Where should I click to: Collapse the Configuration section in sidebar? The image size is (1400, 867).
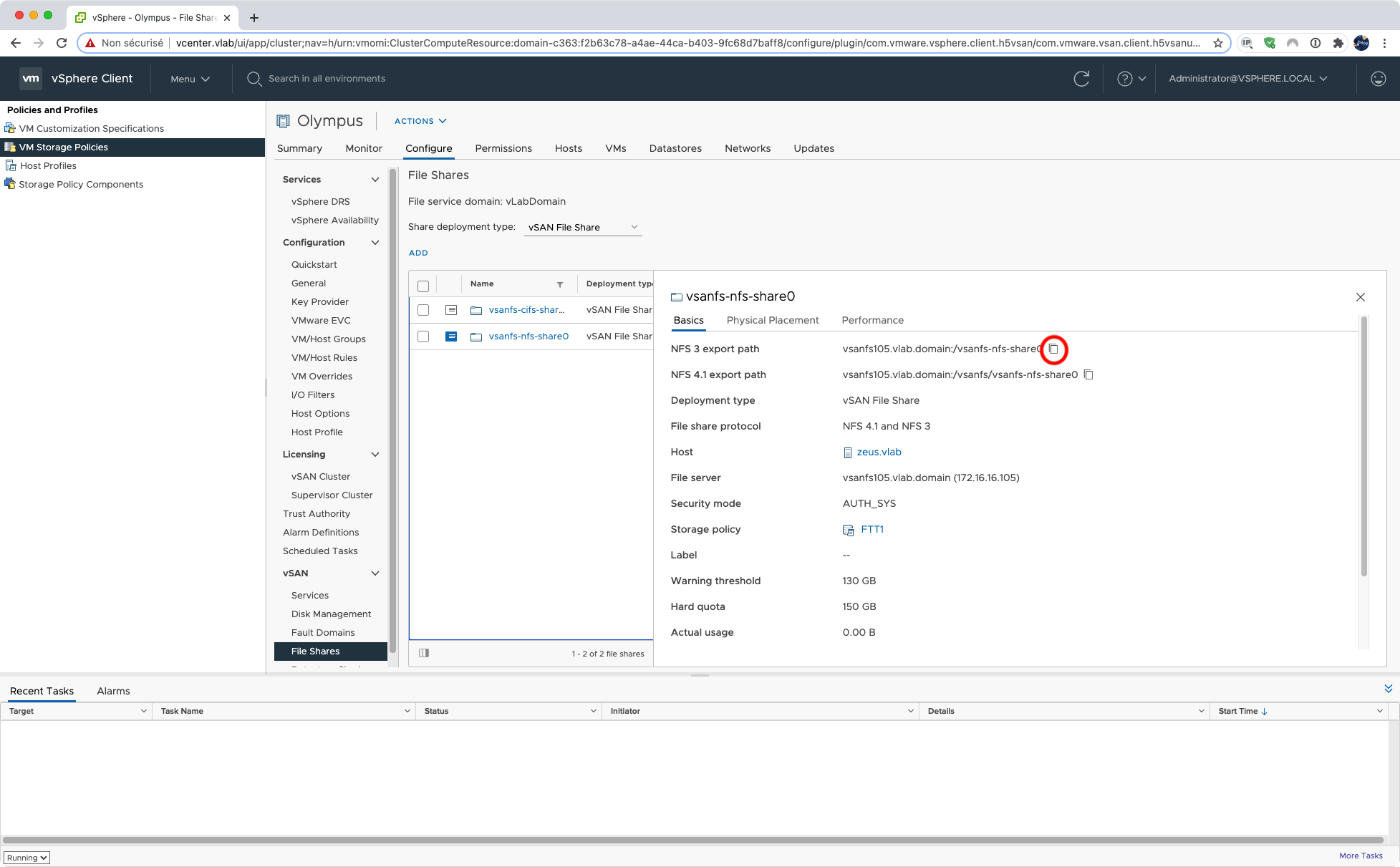point(375,243)
